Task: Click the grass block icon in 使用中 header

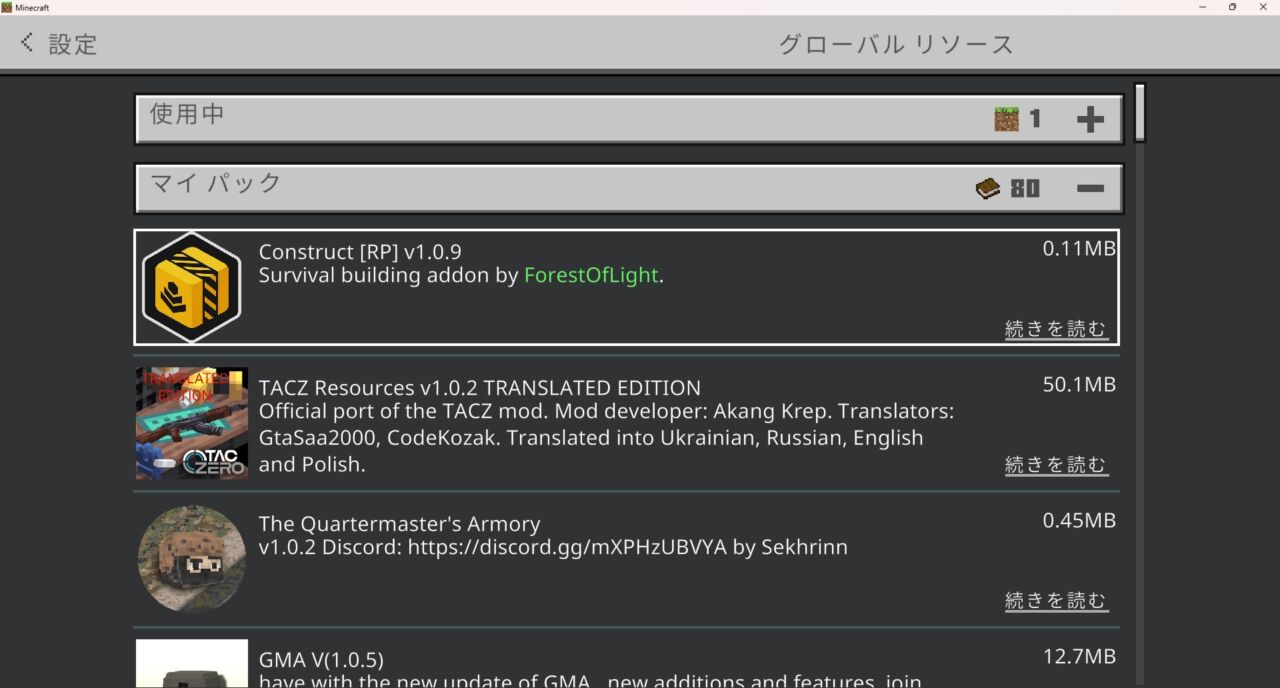Action: point(1006,119)
